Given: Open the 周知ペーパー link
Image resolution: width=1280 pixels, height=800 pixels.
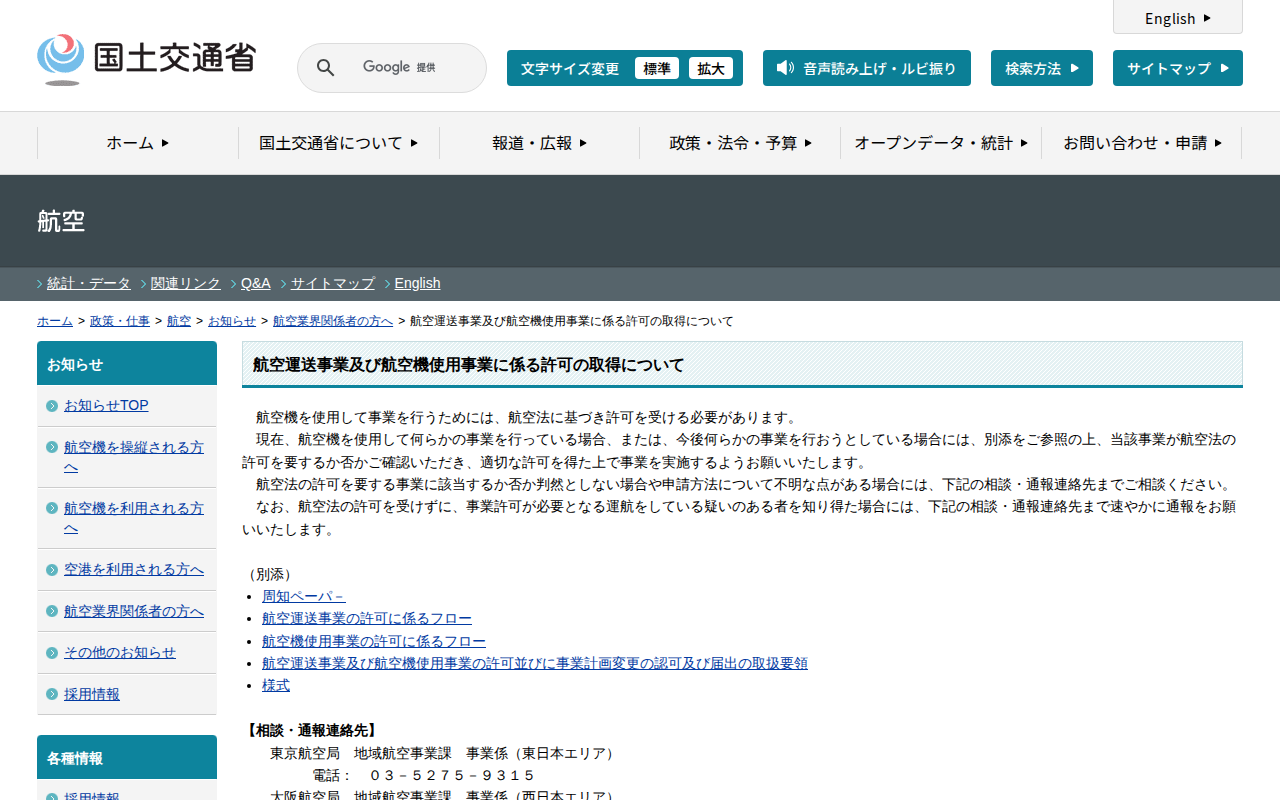Looking at the screenshot, I should click(x=303, y=596).
